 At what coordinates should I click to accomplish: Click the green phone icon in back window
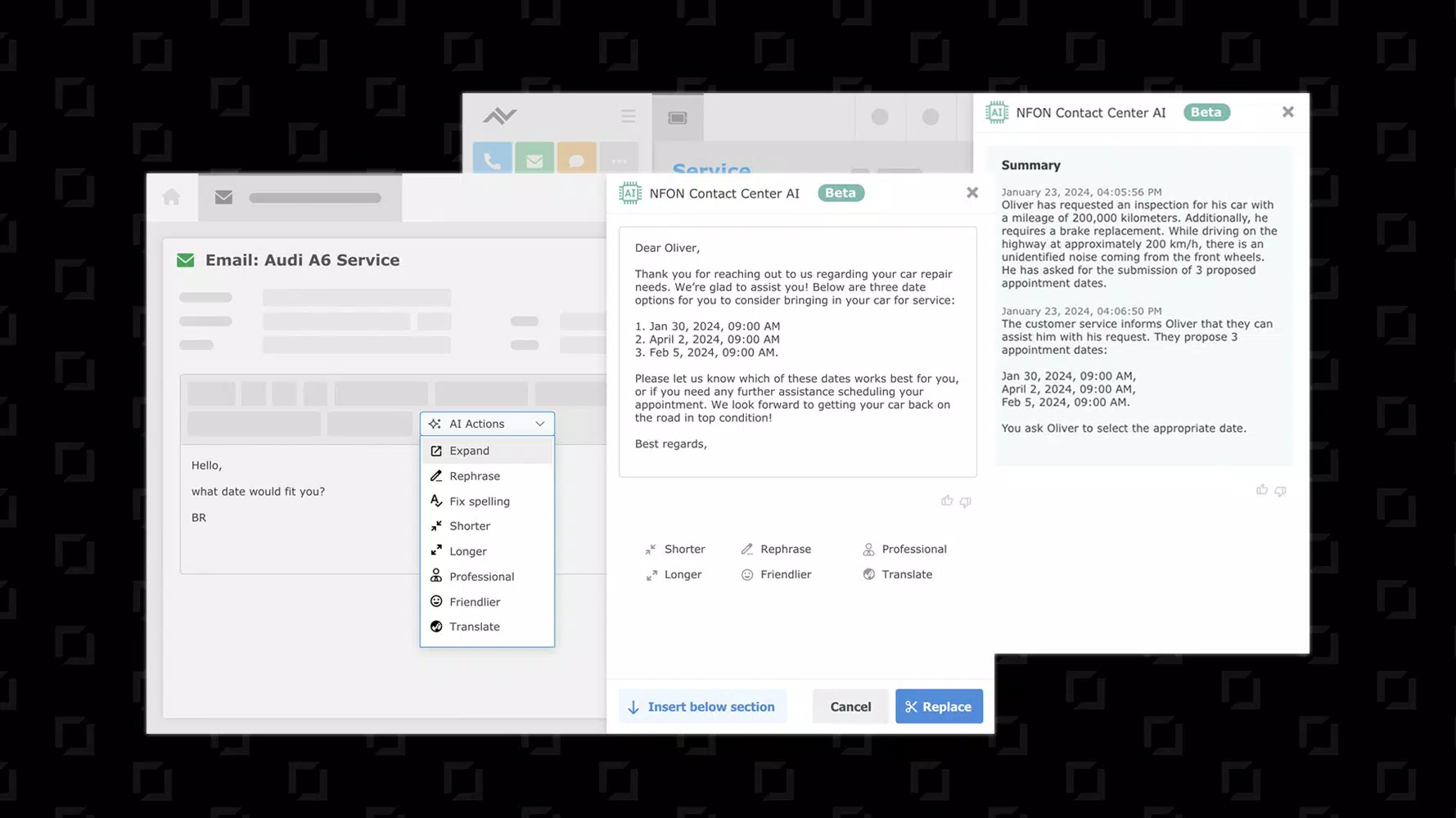(492, 158)
